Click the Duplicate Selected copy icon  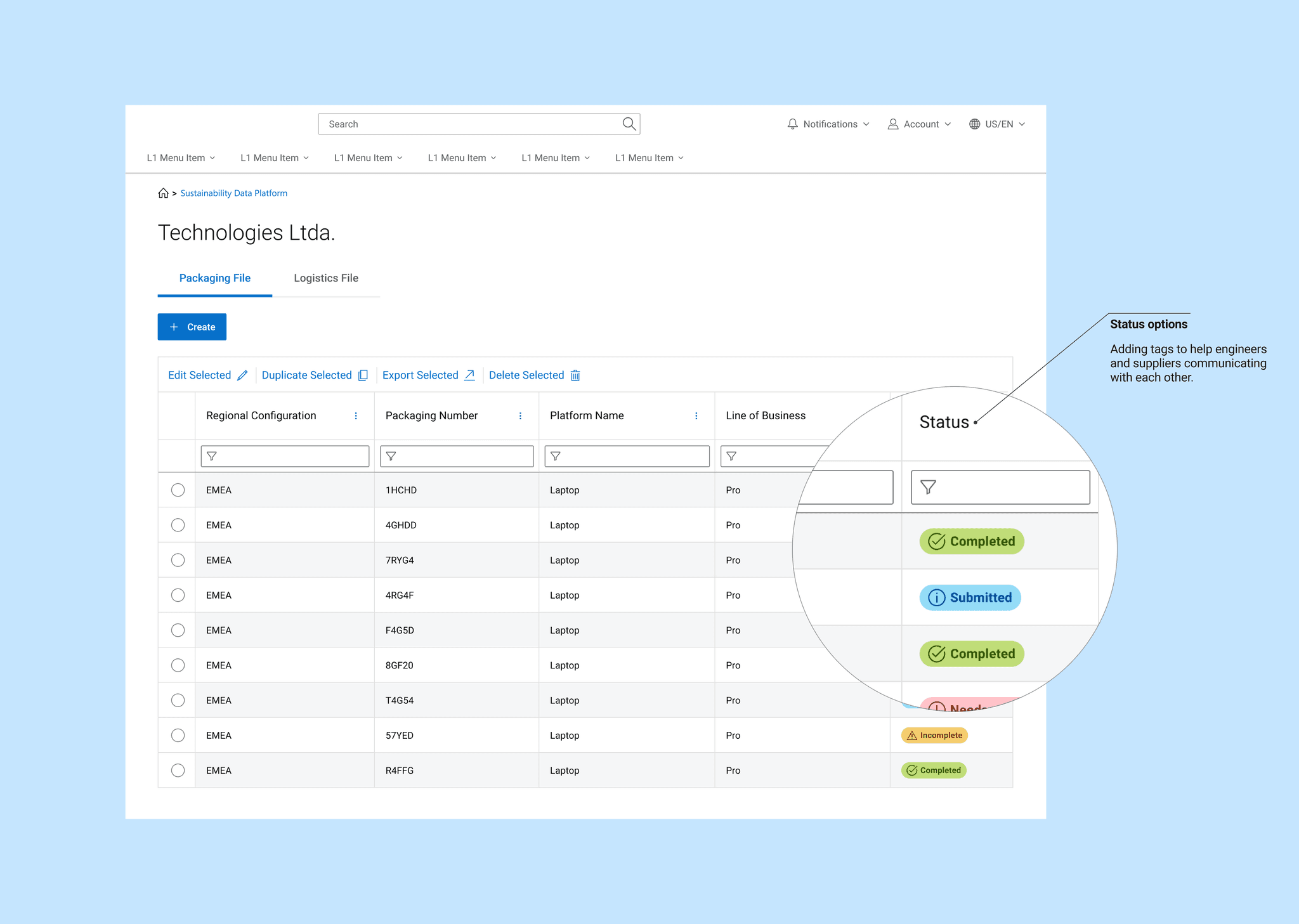click(x=363, y=375)
